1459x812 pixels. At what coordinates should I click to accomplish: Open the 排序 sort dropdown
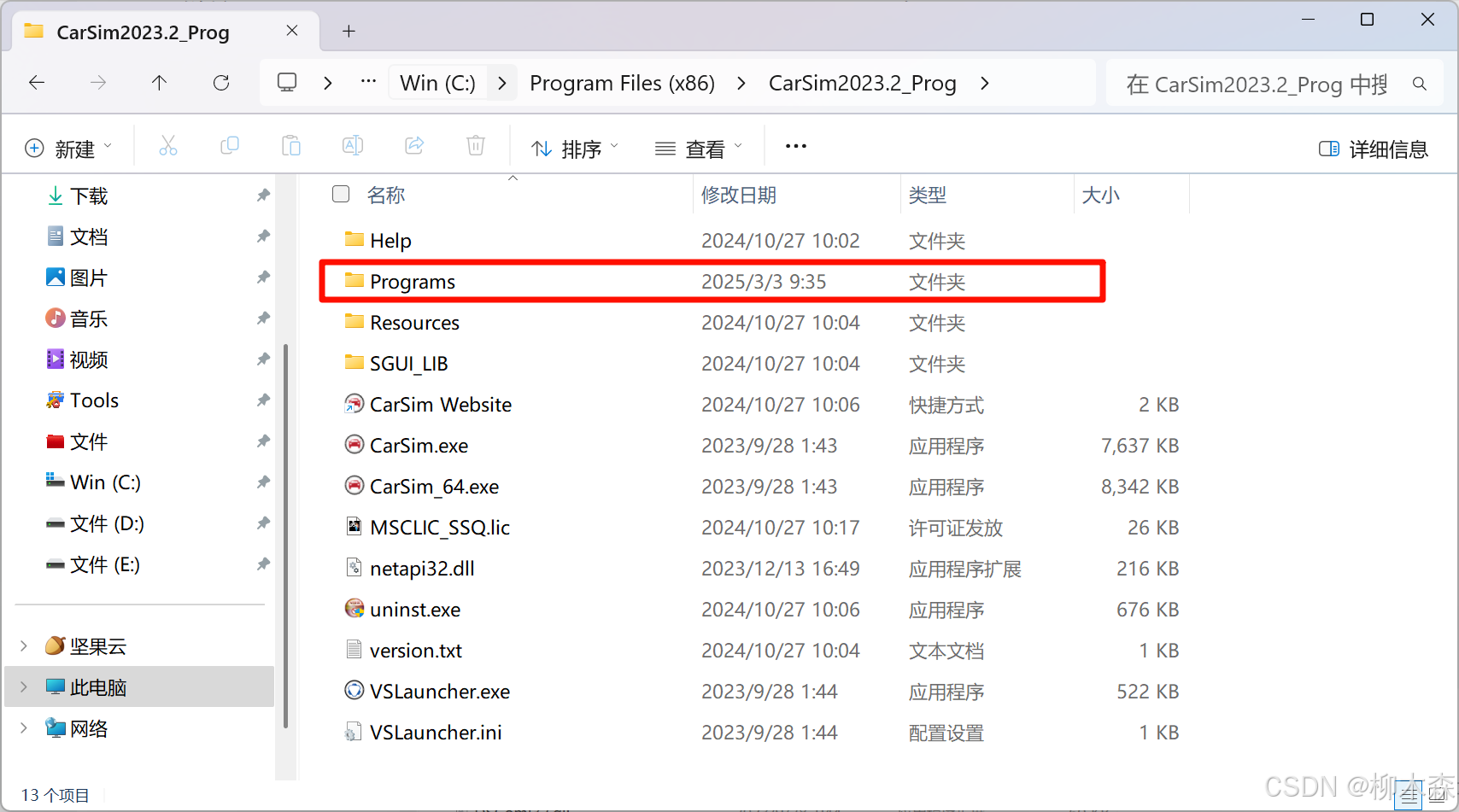[x=574, y=149]
